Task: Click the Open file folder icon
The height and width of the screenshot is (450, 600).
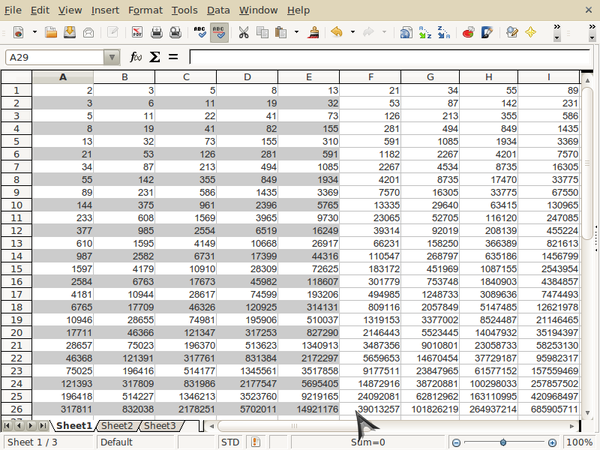Action: [51, 33]
